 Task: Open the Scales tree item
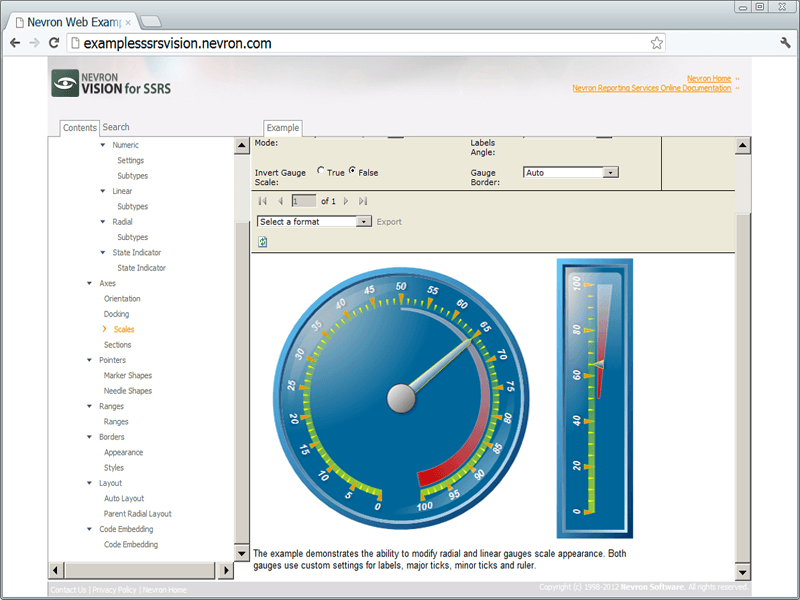124,329
